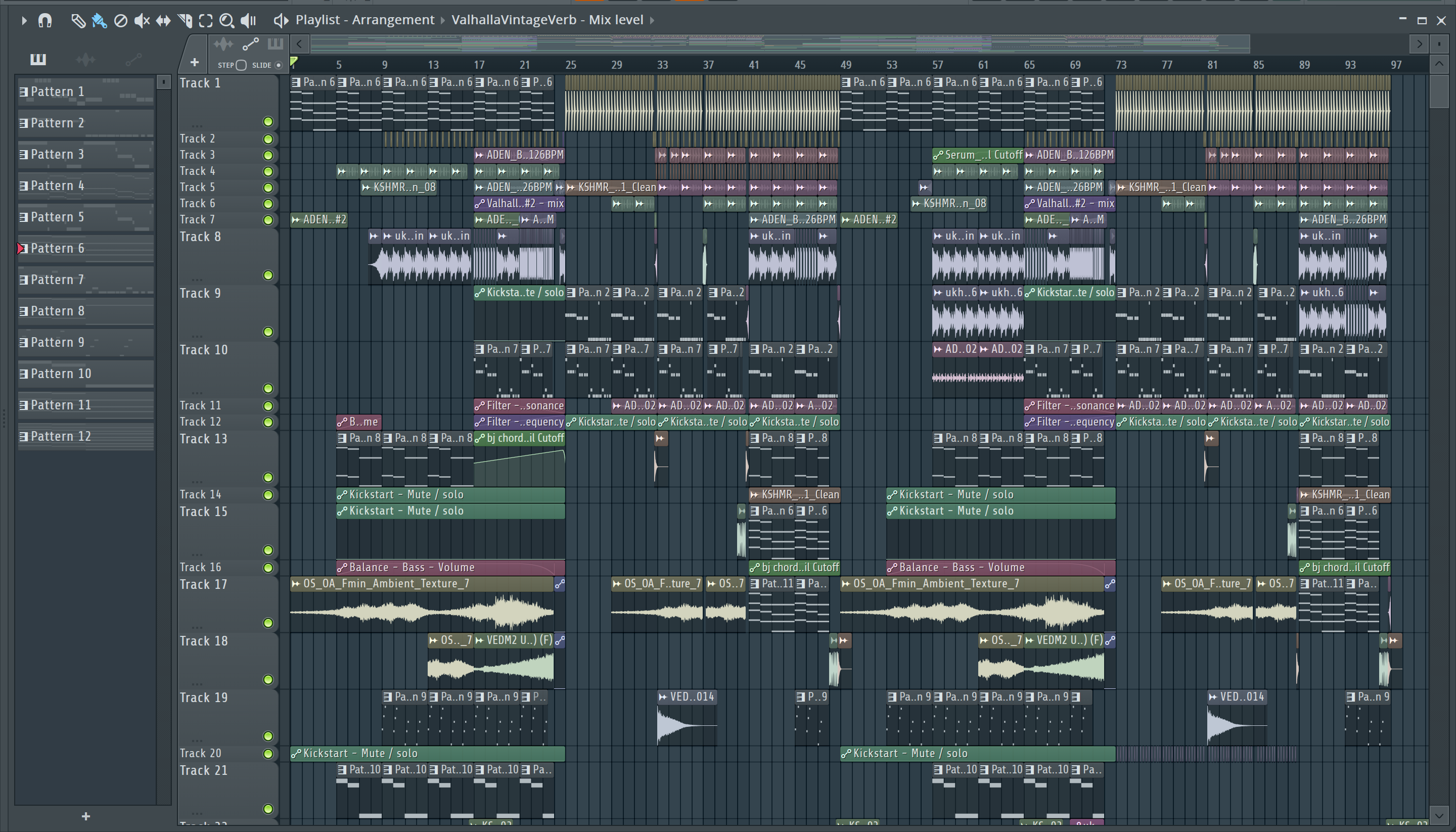
Task: Click Pattern 8 piano icon
Action: 23,311
